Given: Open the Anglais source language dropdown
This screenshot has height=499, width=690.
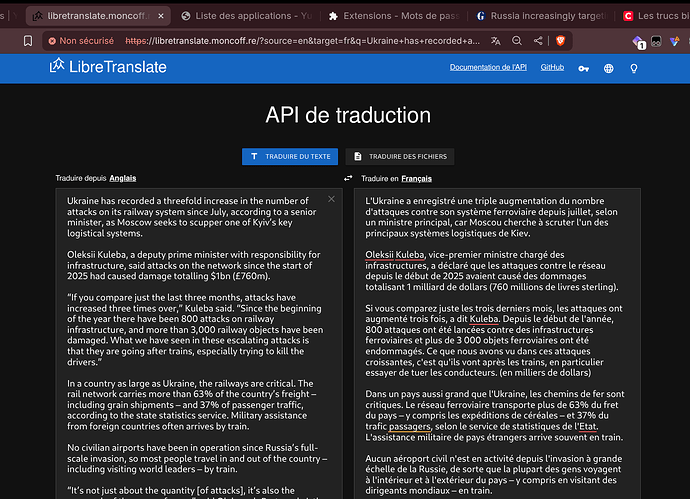Looking at the screenshot, I should pyautogui.click(x=123, y=178).
